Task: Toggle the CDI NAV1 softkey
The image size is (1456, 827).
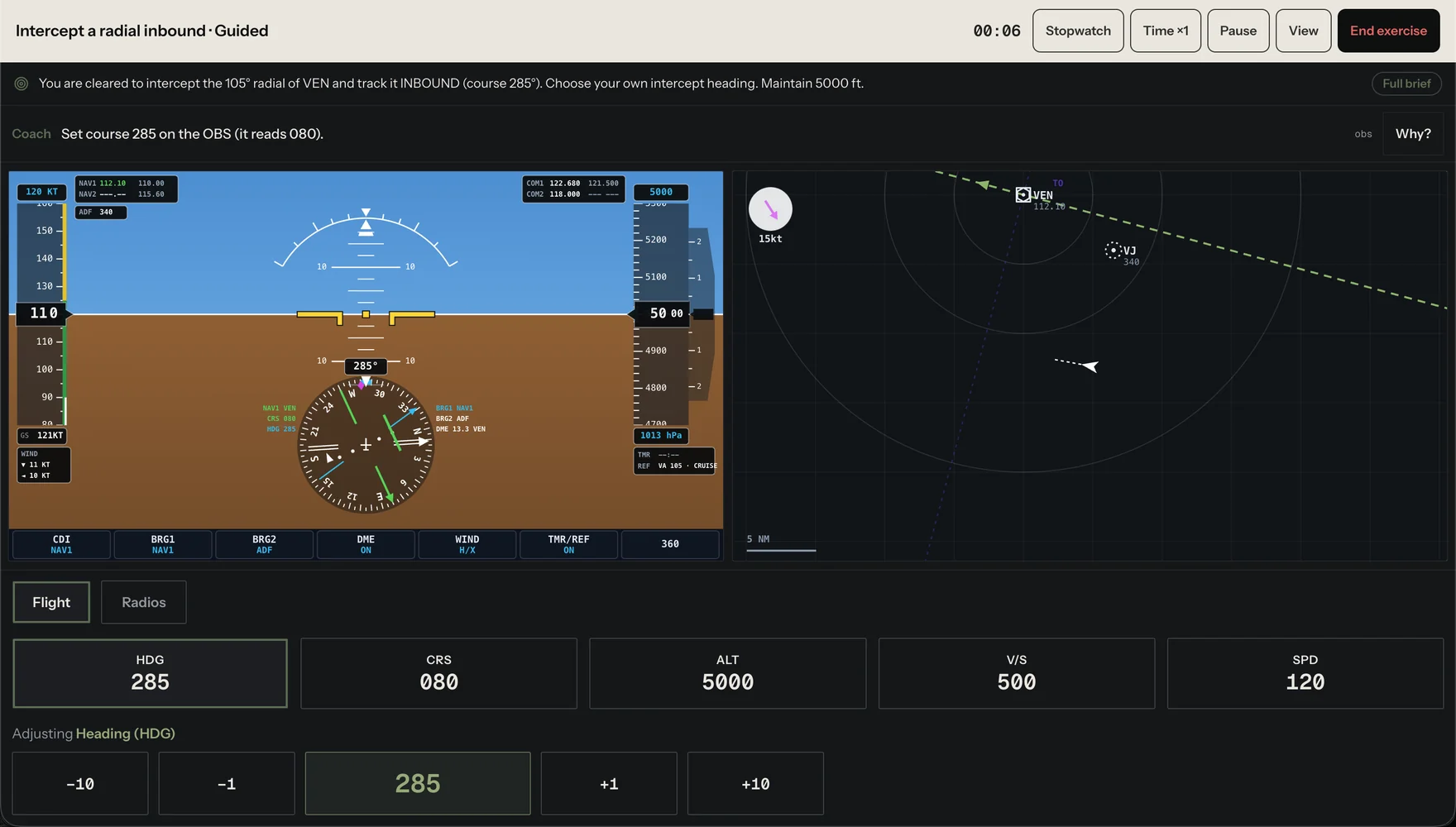Action: click(x=61, y=544)
